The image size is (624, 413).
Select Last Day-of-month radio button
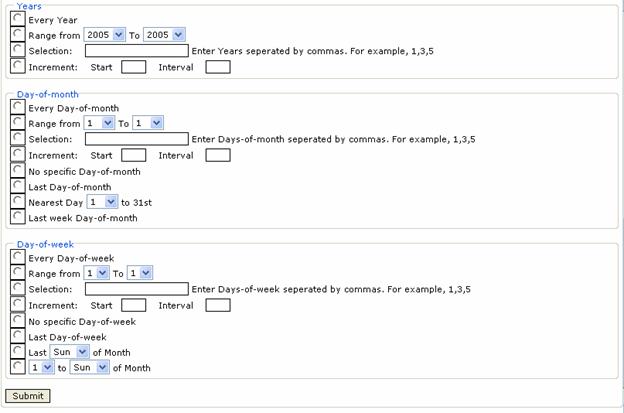[x=18, y=186]
